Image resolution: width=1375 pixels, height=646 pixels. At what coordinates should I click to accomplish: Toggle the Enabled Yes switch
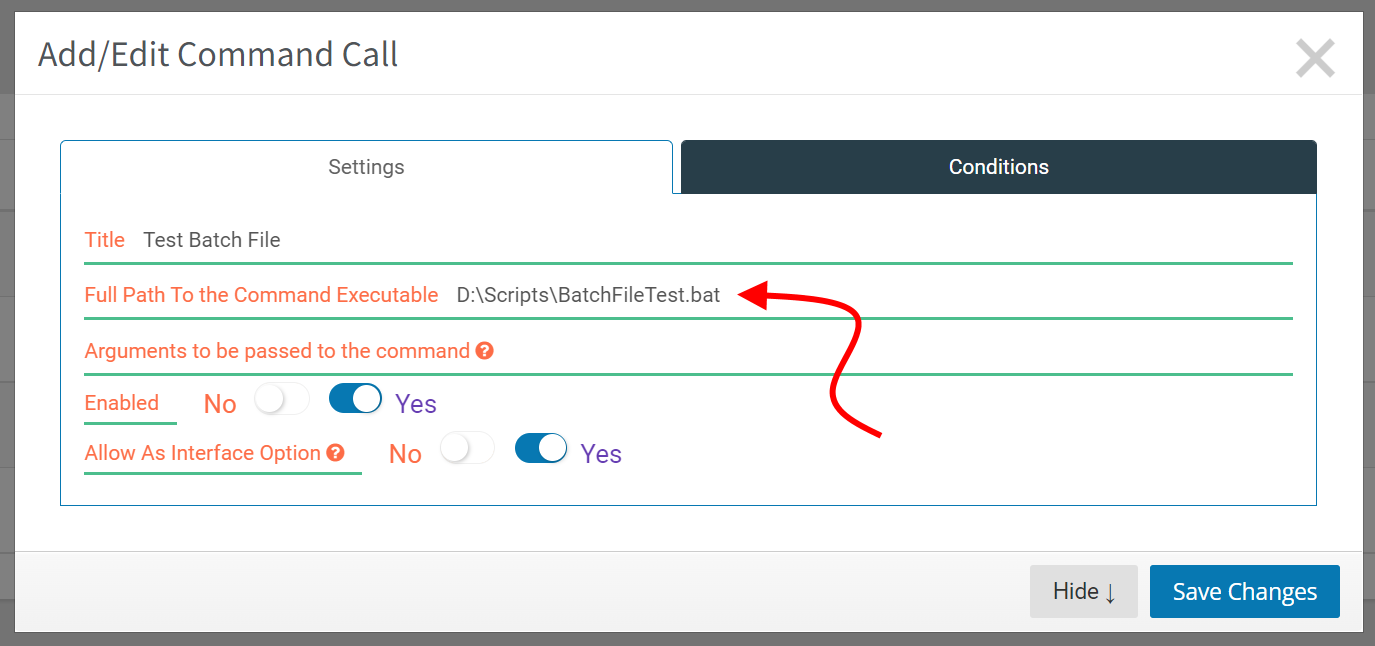(355, 399)
